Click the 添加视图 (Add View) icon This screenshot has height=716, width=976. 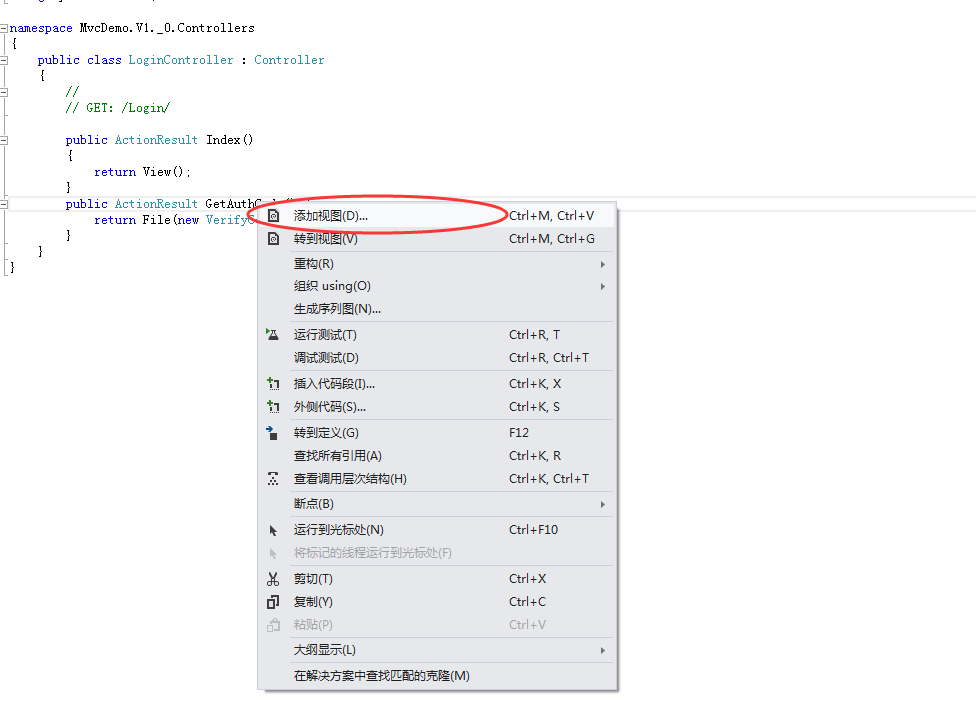[272, 214]
